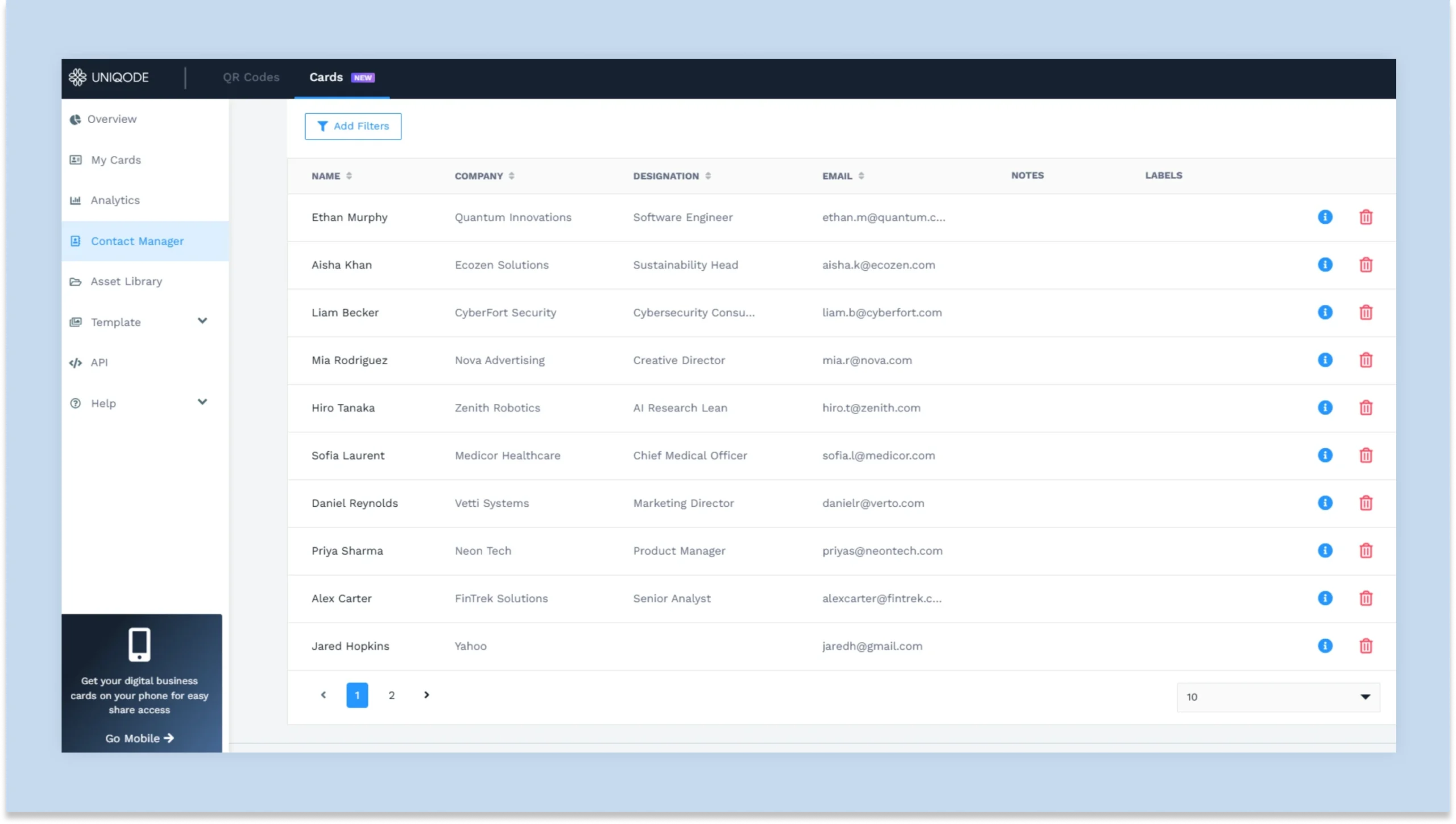Click the Uniqode logo
The width and height of the screenshot is (1456, 824).
click(x=109, y=77)
